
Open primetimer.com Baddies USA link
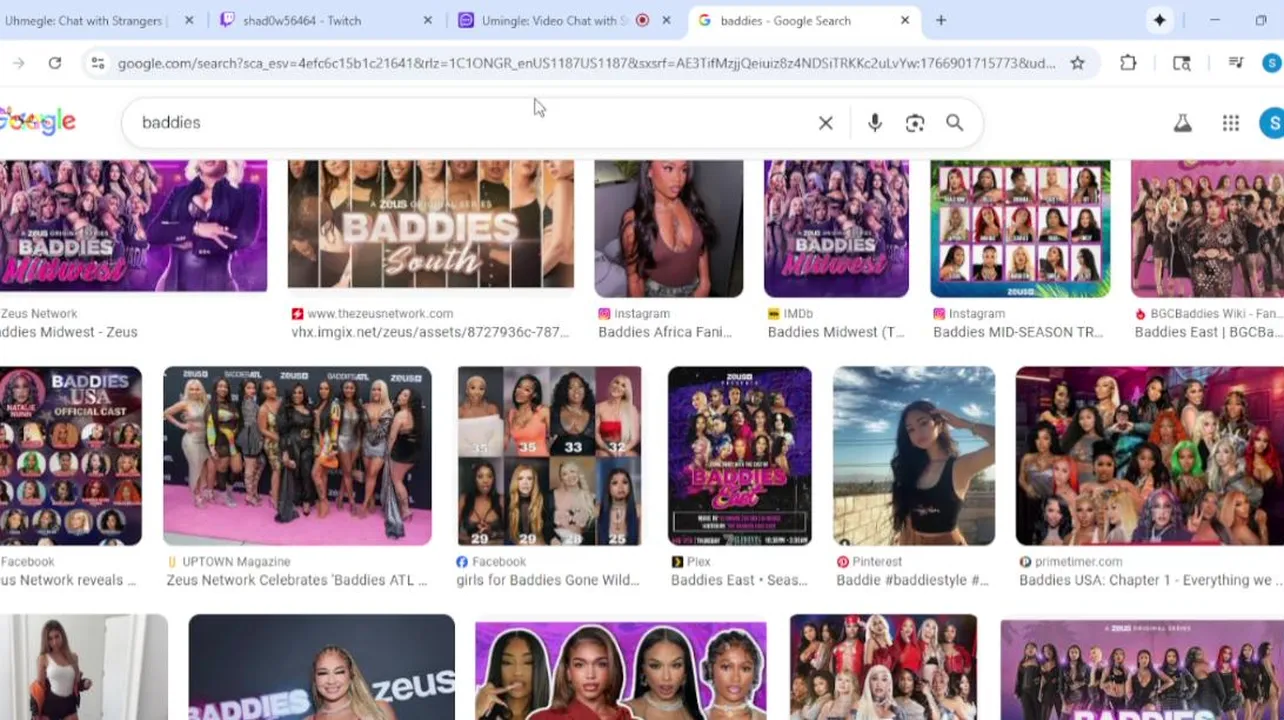pyautogui.click(x=1150, y=580)
